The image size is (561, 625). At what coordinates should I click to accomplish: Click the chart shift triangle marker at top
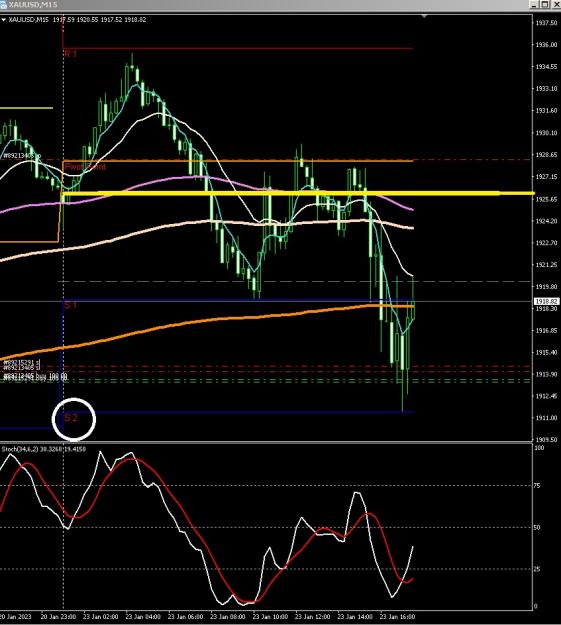(x=424, y=16)
